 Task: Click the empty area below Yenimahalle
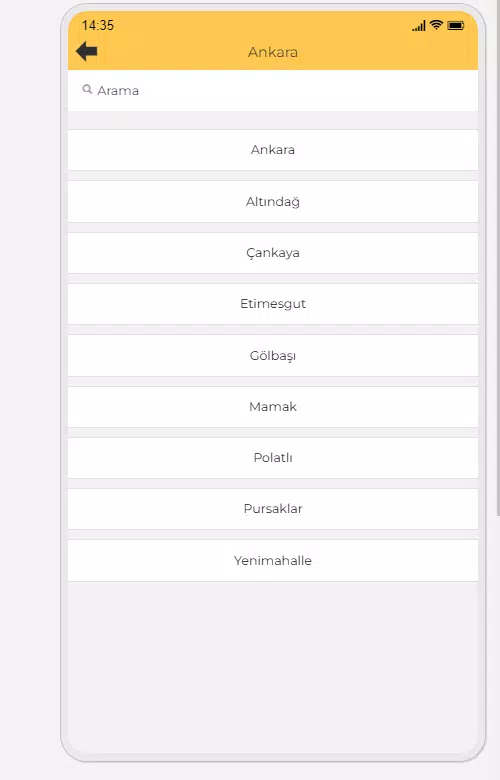pos(273,667)
